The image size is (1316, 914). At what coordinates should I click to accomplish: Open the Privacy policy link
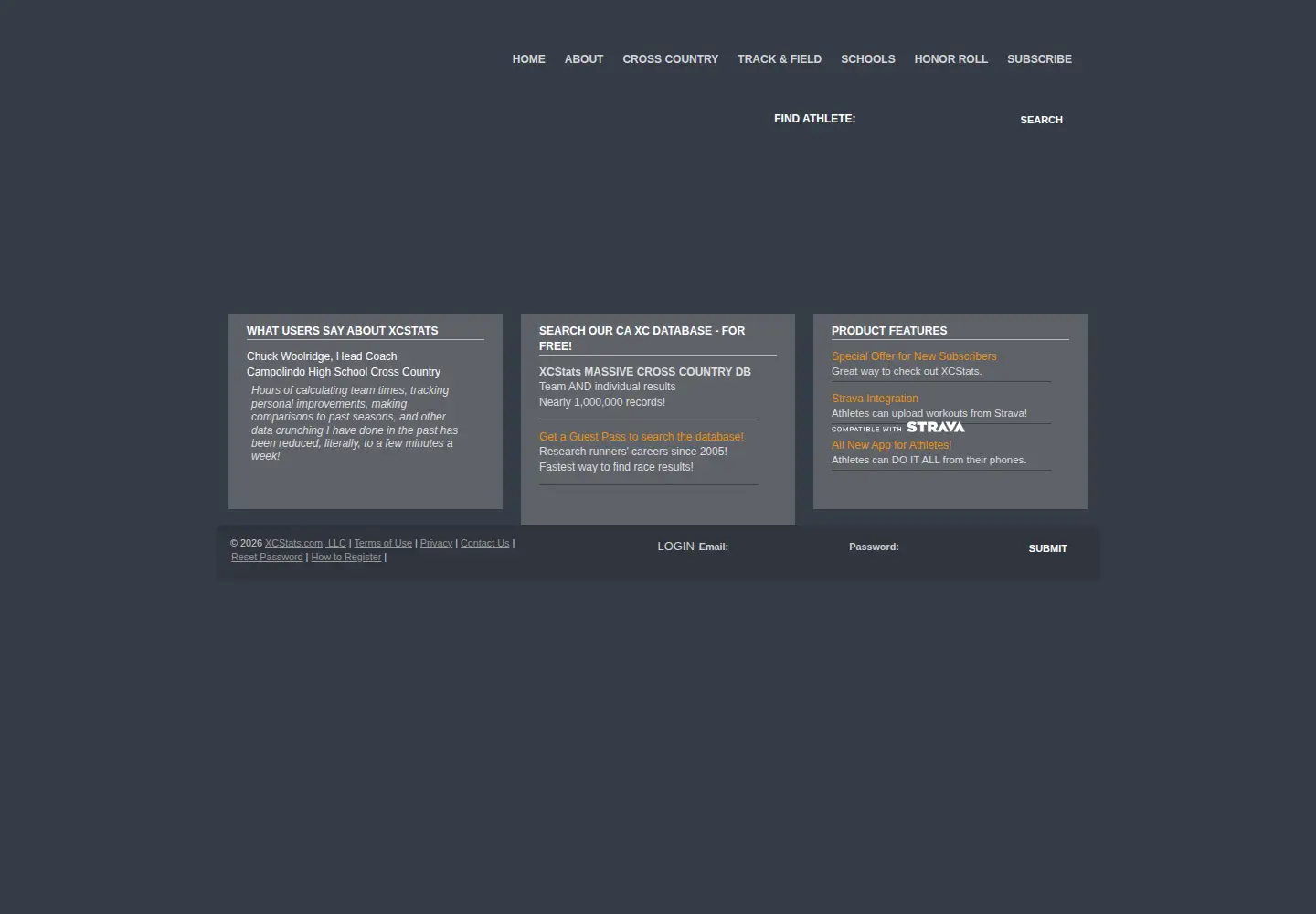[436, 543]
